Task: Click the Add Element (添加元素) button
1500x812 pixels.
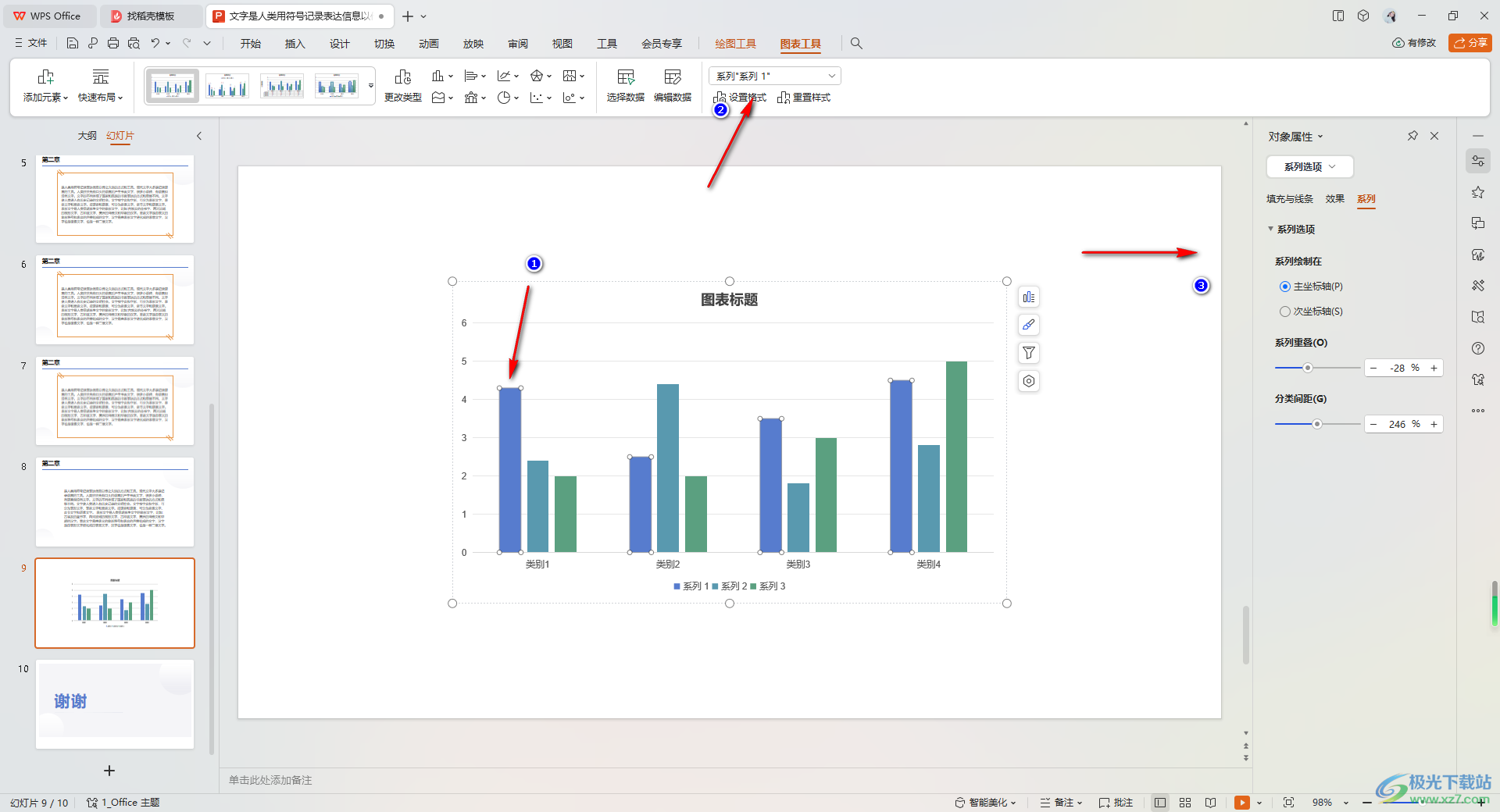Action: [45, 86]
